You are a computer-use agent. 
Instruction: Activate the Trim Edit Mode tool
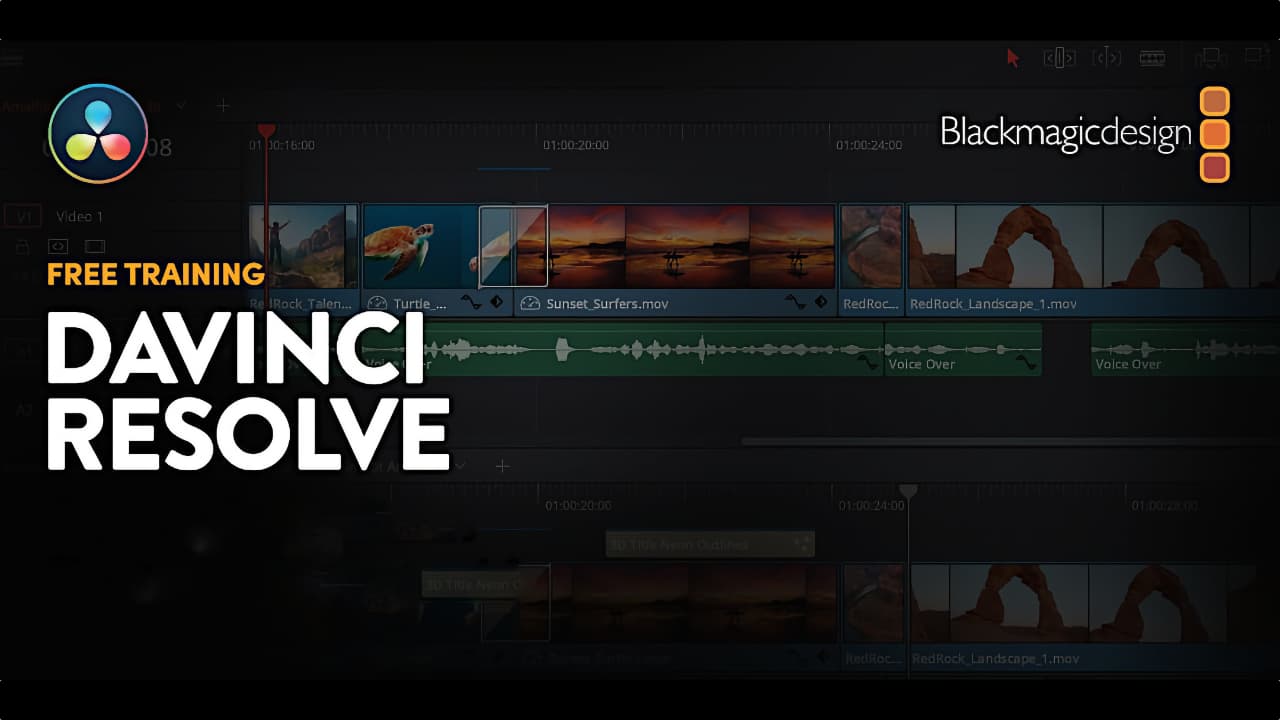[x=1059, y=57]
